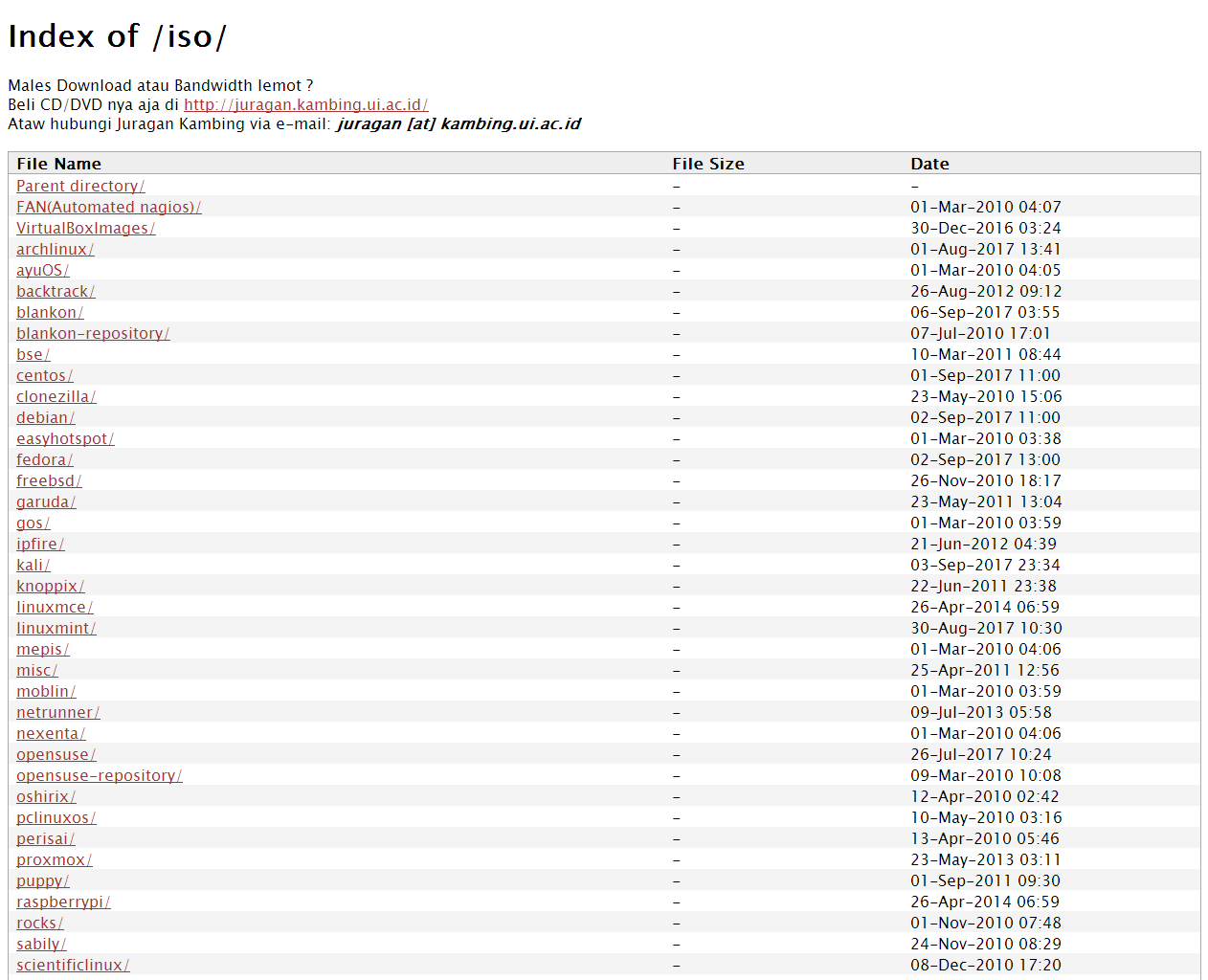Open the backtrack directory
The height and width of the screenshot is (980, 1208).
pos(56,291)
